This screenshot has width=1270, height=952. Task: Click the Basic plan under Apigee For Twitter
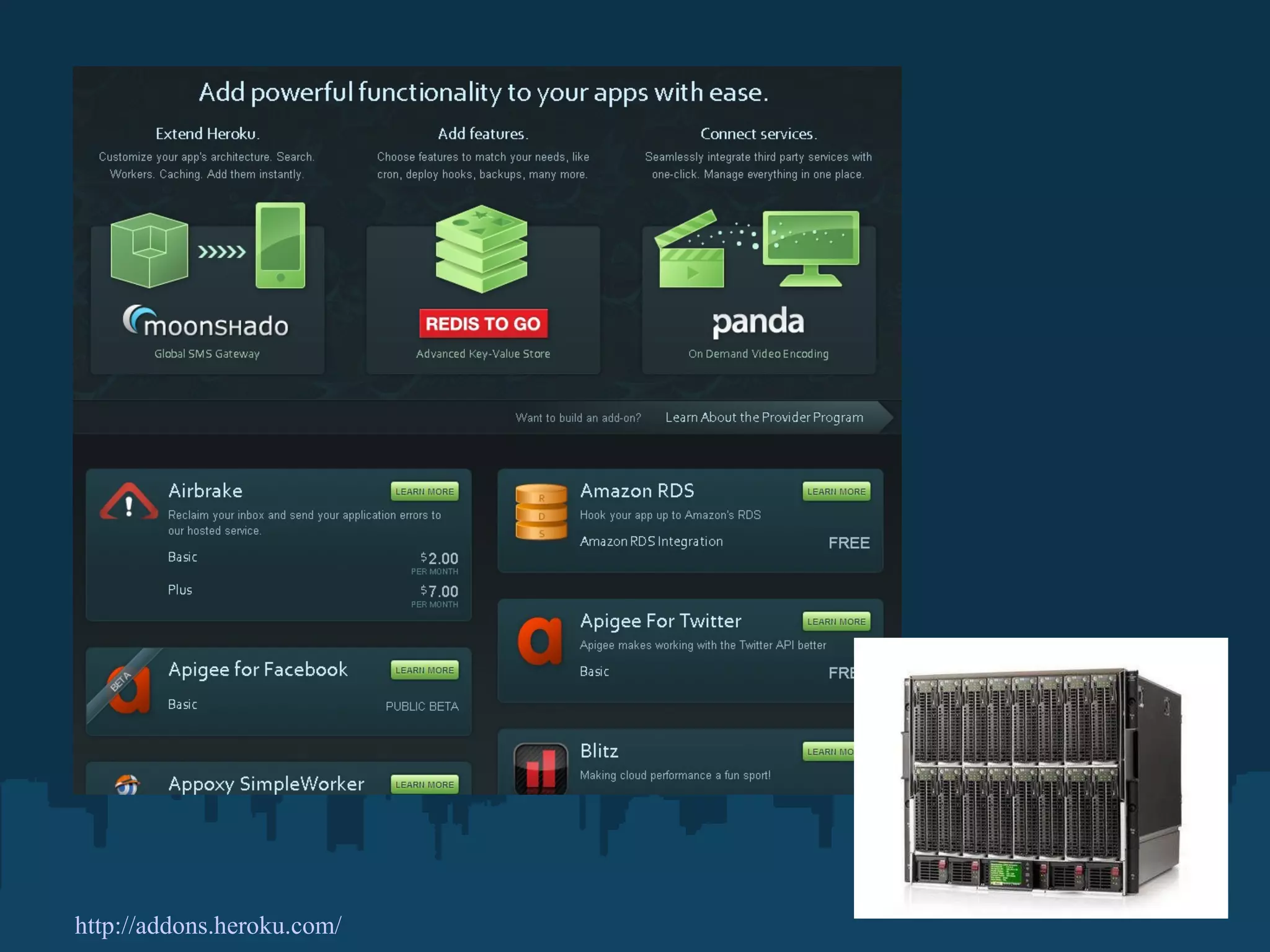click(x=594, y=672)
